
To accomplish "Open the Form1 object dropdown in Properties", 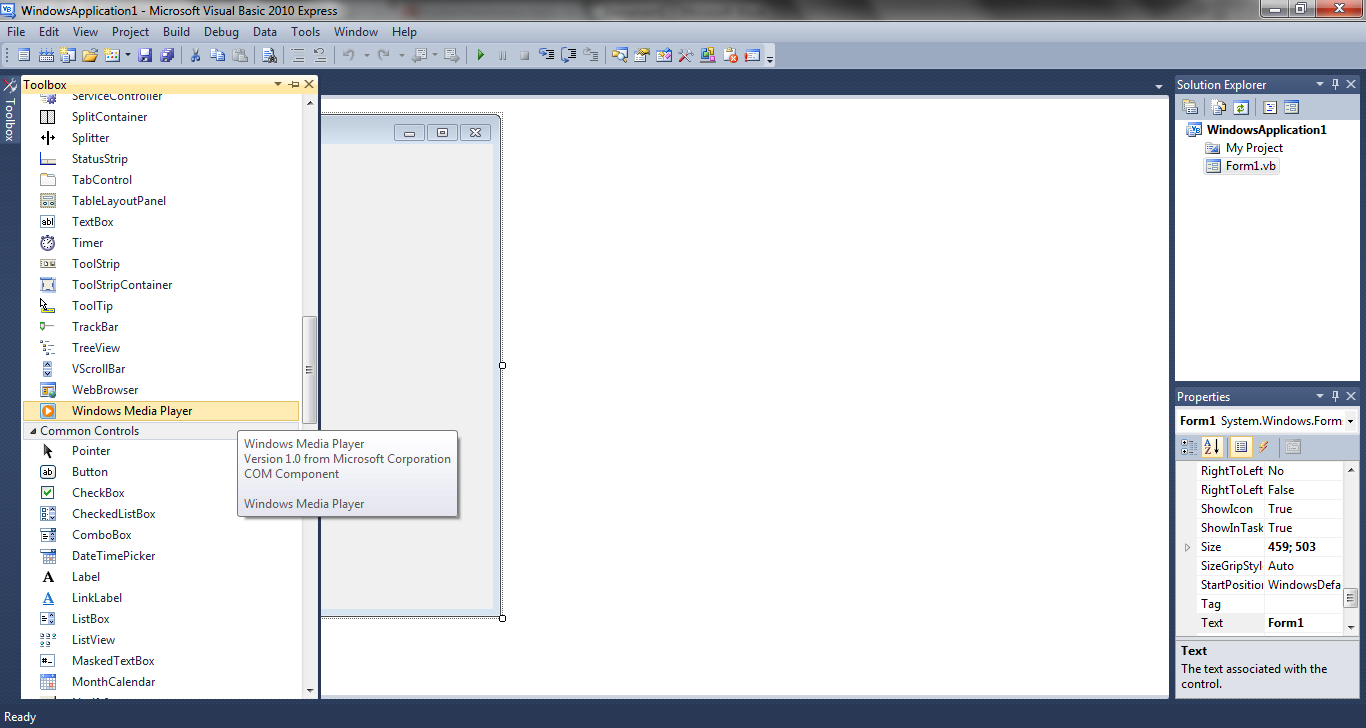I will point(1350,421).
